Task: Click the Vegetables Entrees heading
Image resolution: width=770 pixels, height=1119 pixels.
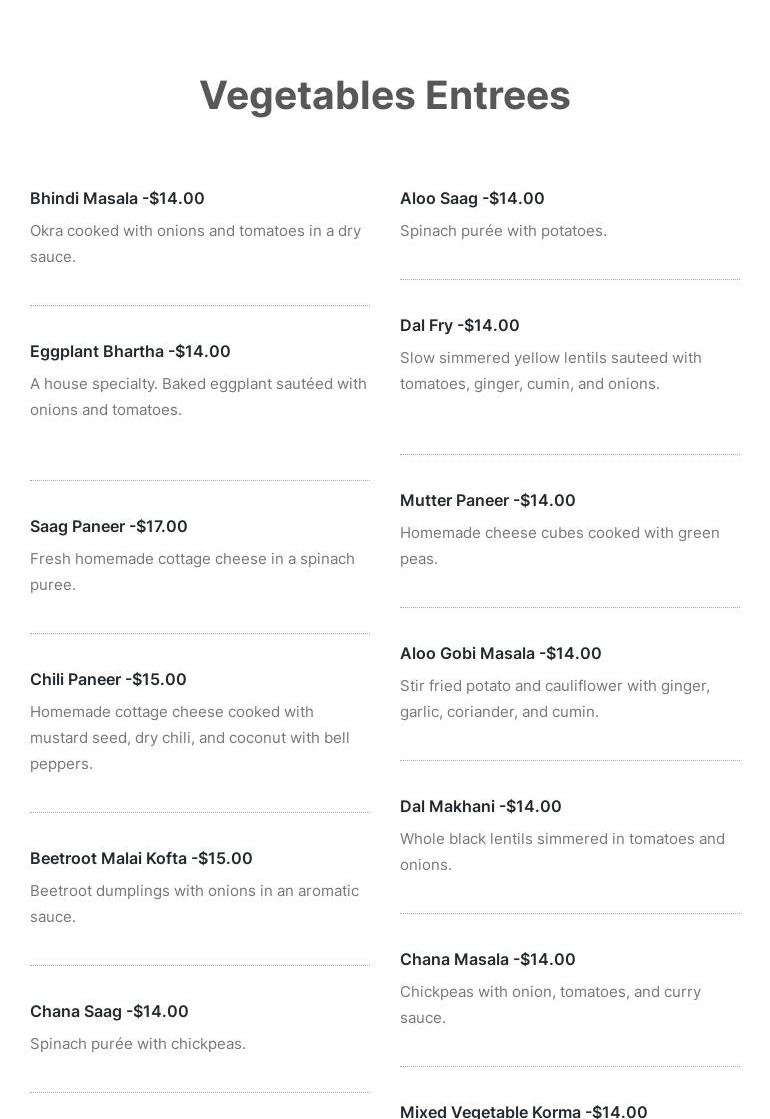Action: [385, 96]
